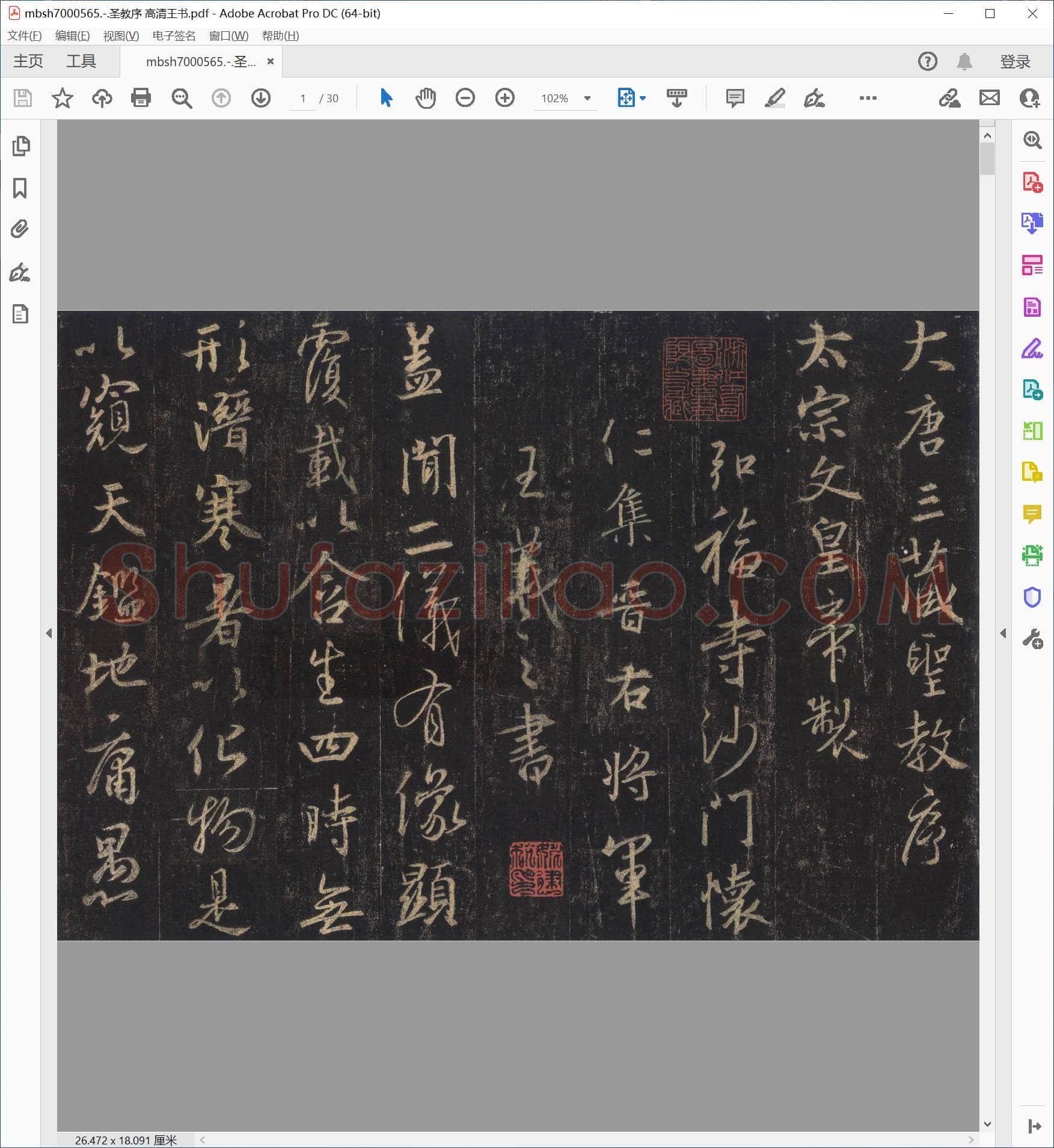
Task: Close the mbsh7000565 document tab
Action: point(271,61)
